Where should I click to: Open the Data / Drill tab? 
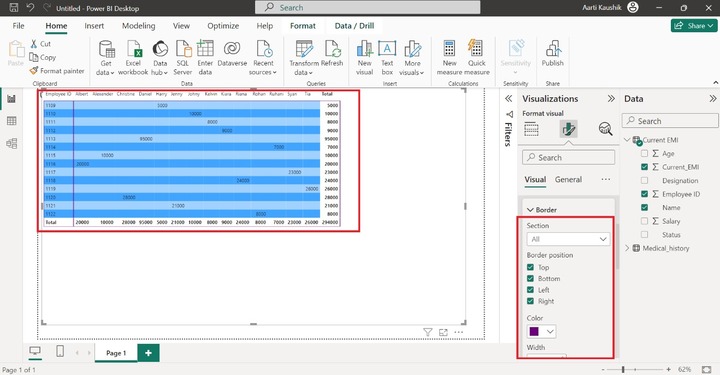(354, 26)
